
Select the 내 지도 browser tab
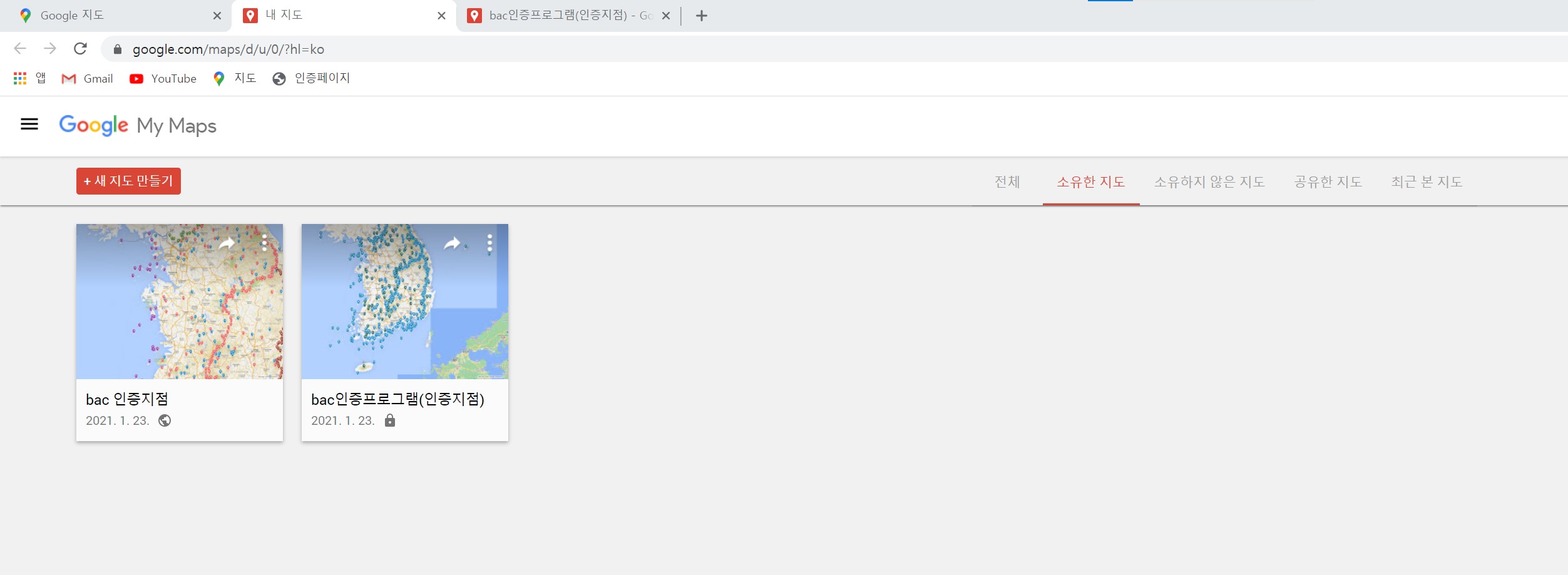343,16
